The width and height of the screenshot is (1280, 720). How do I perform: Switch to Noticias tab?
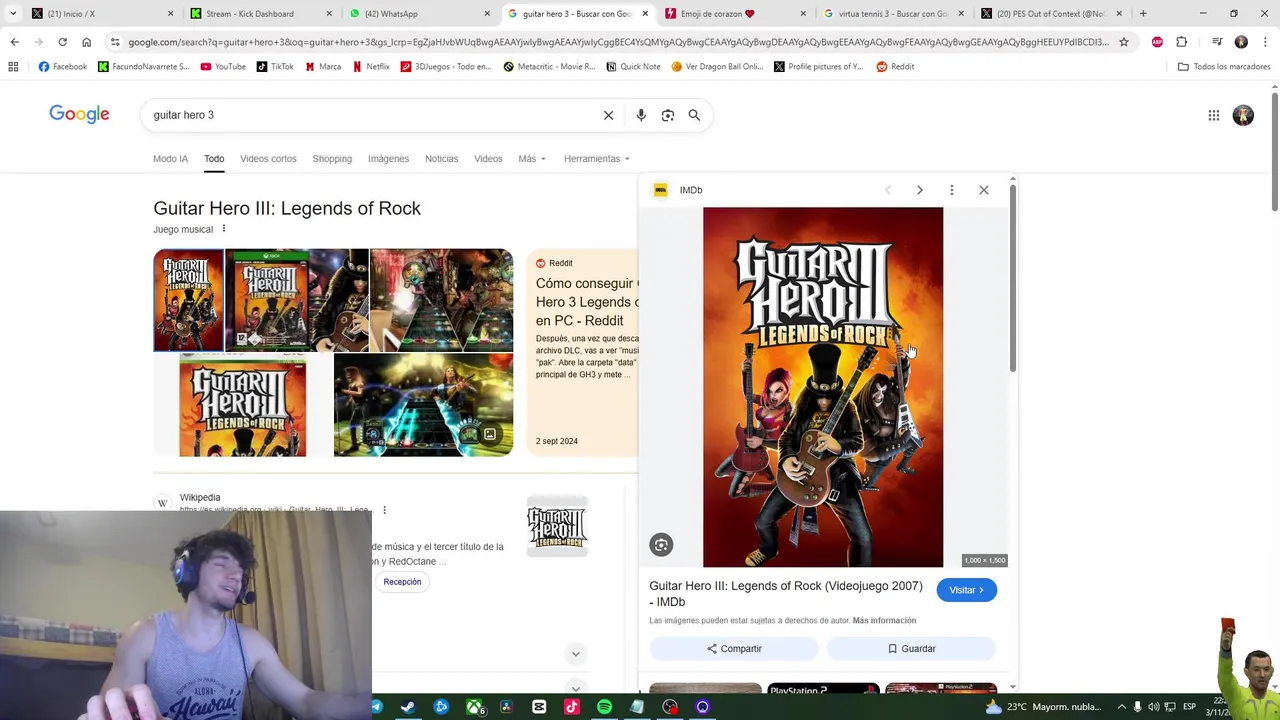(x=441, y=159)
